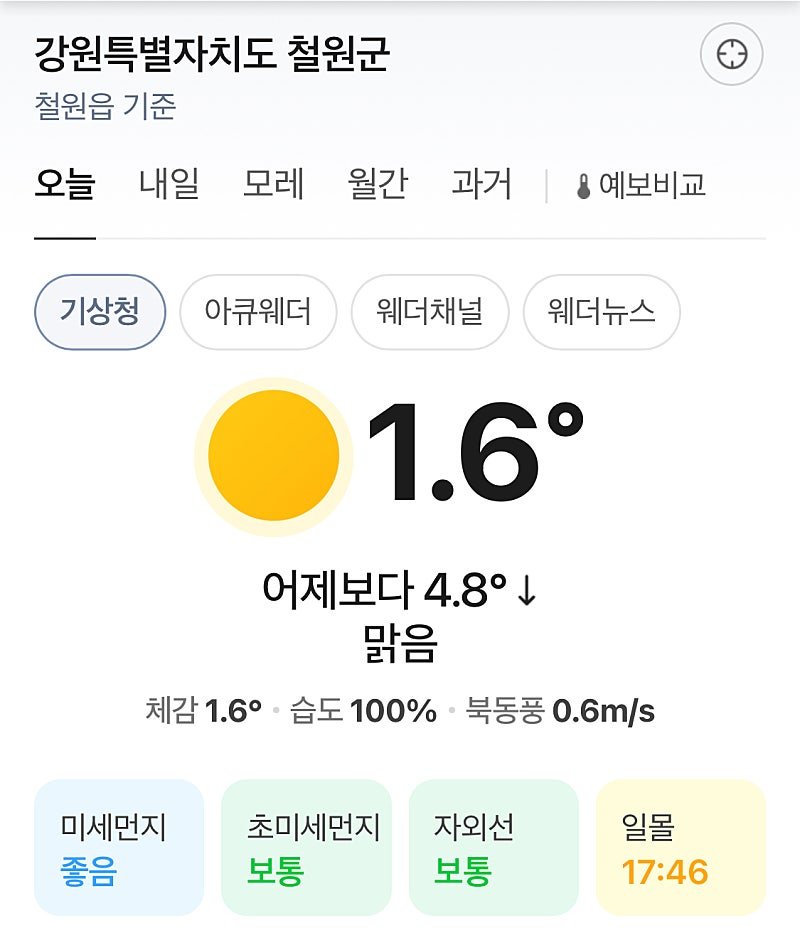Screen dimensions: 800x950
Task: Tap the sunny weather sun icon
Action: coord(273,456)
